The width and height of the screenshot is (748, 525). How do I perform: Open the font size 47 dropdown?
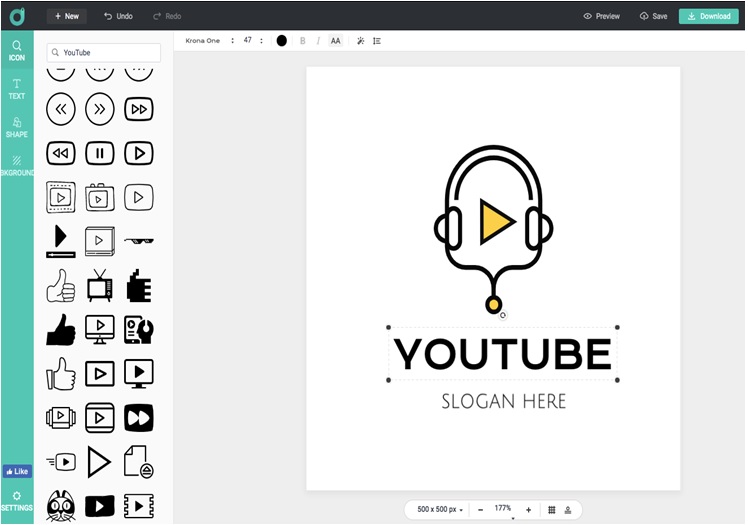[253, 41]
